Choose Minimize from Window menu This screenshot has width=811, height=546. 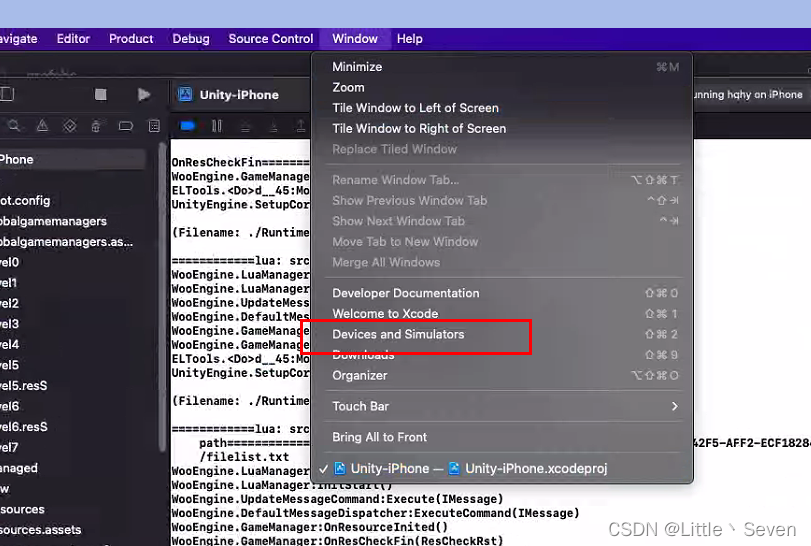click(x=502, y=67)
